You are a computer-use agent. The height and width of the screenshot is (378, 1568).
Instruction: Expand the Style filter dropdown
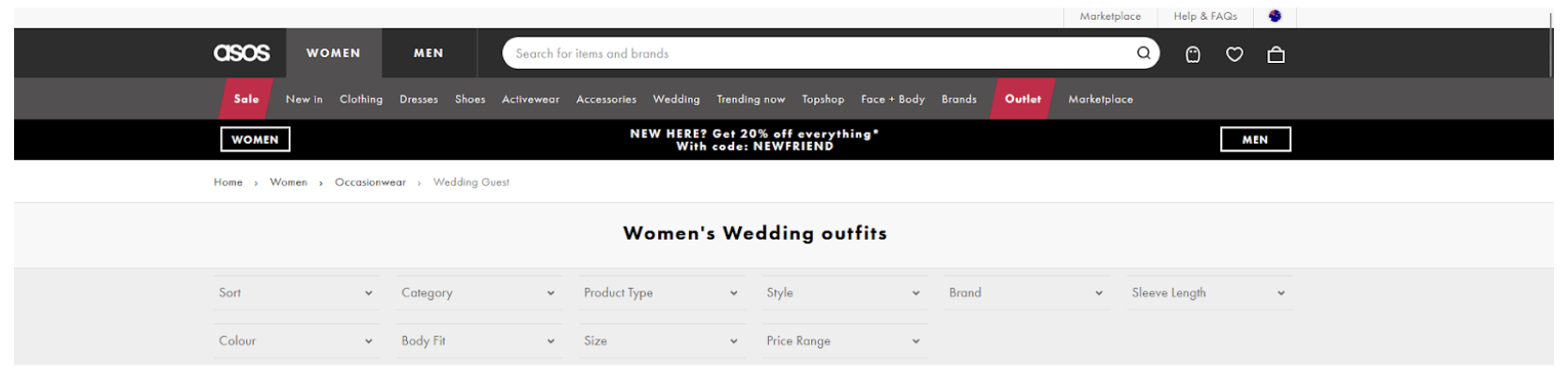[x=843, y=292]
